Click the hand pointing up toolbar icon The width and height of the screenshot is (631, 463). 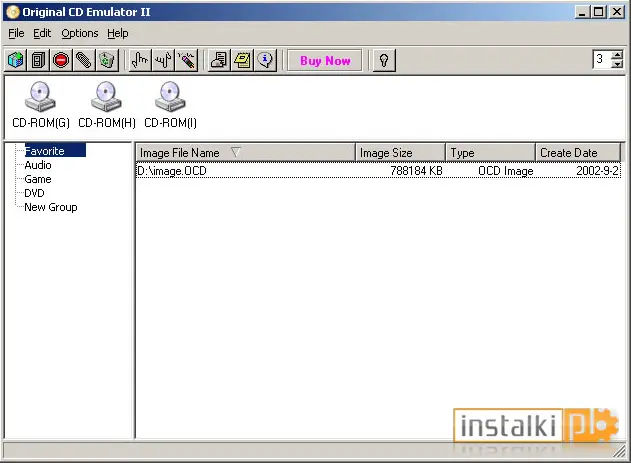[x=140, y=61]
